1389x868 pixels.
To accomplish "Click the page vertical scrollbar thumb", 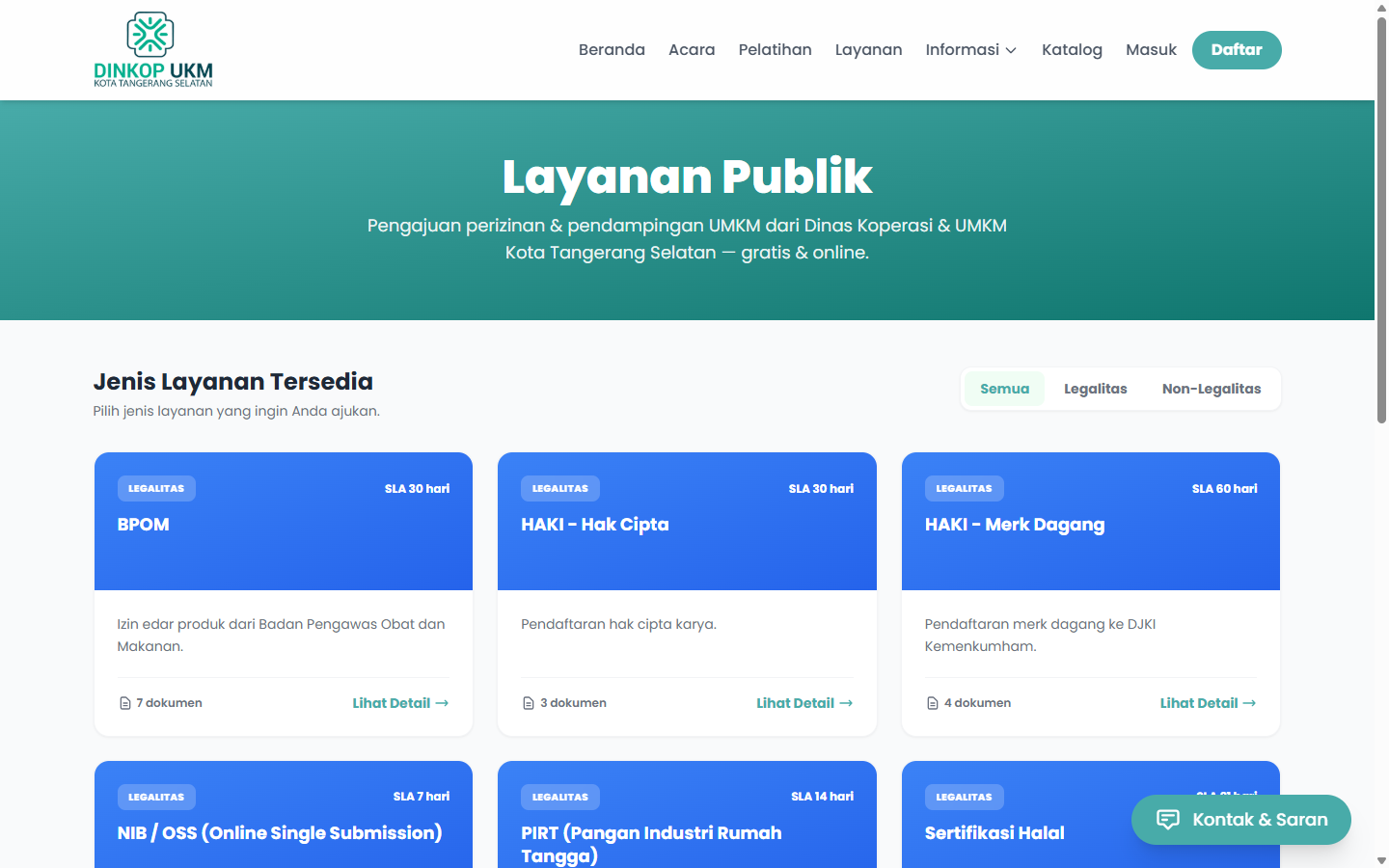I will 1381,220.
